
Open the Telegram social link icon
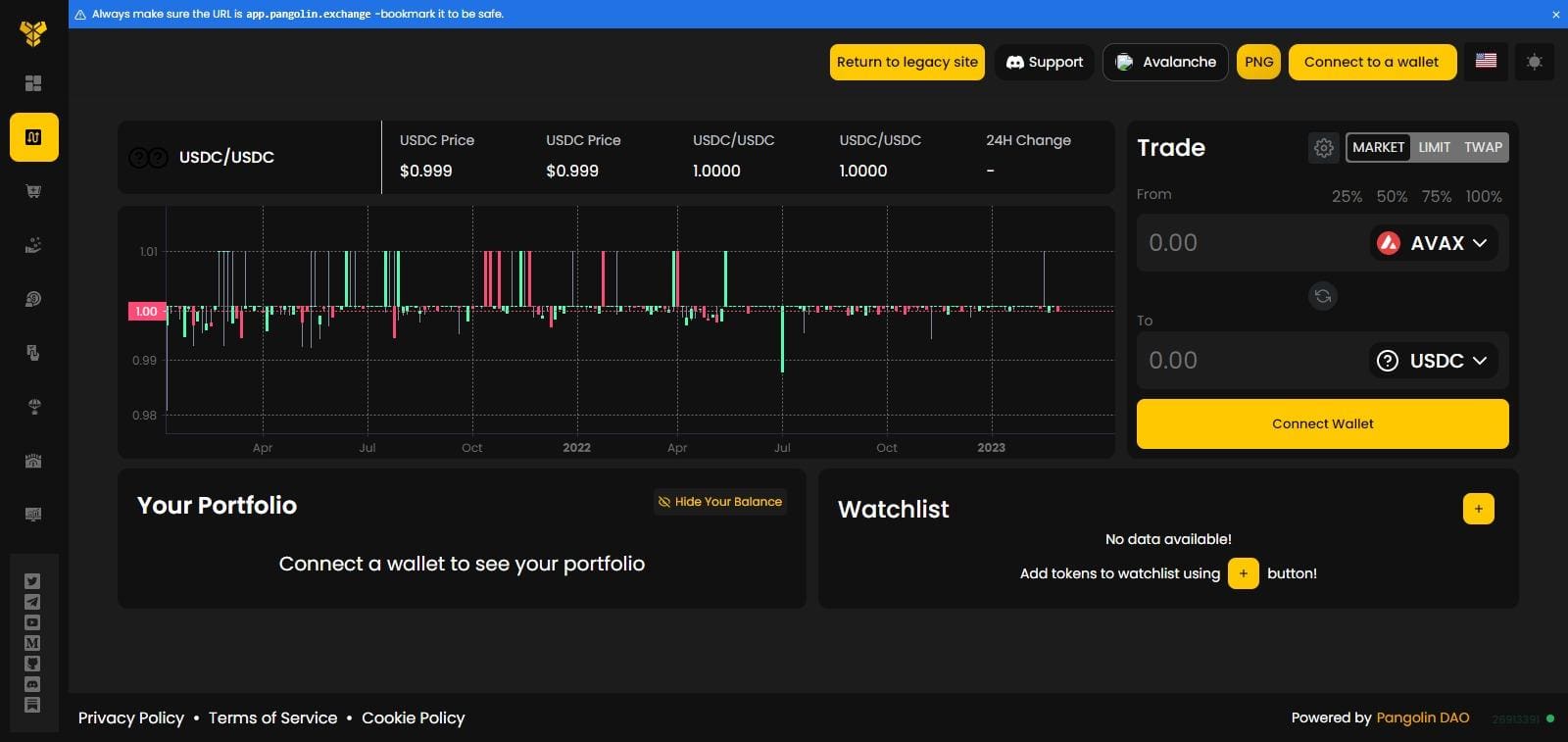32,602
